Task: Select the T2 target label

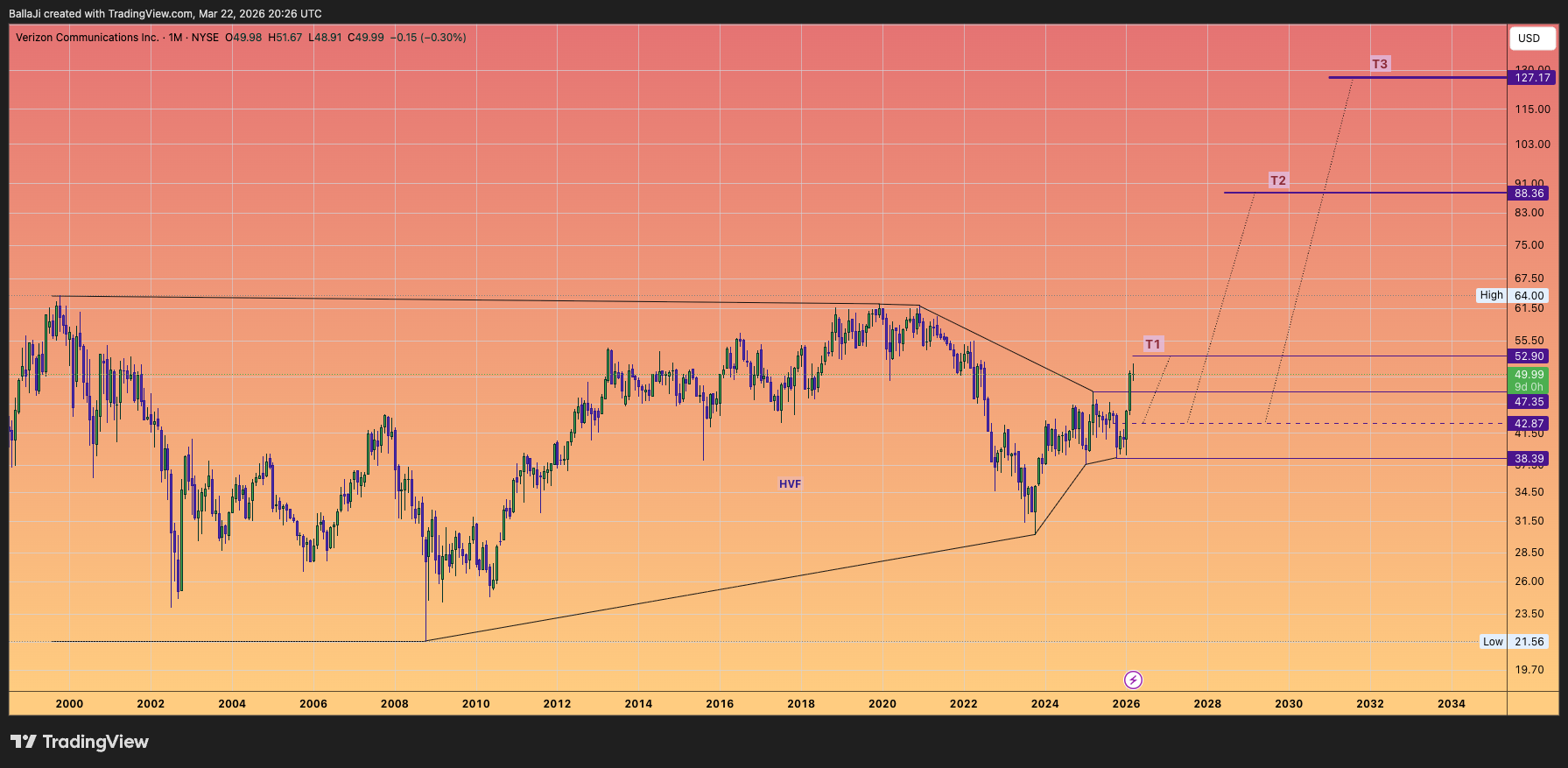Action: pyautogui.click(x=1278, y=180)
